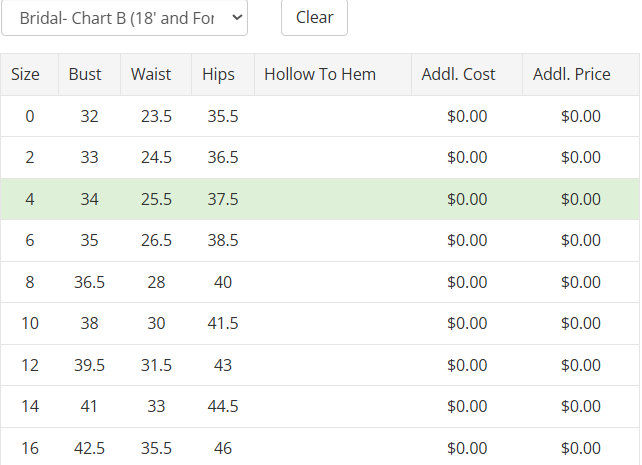Select the size 6 row

(x=30, y=240)
